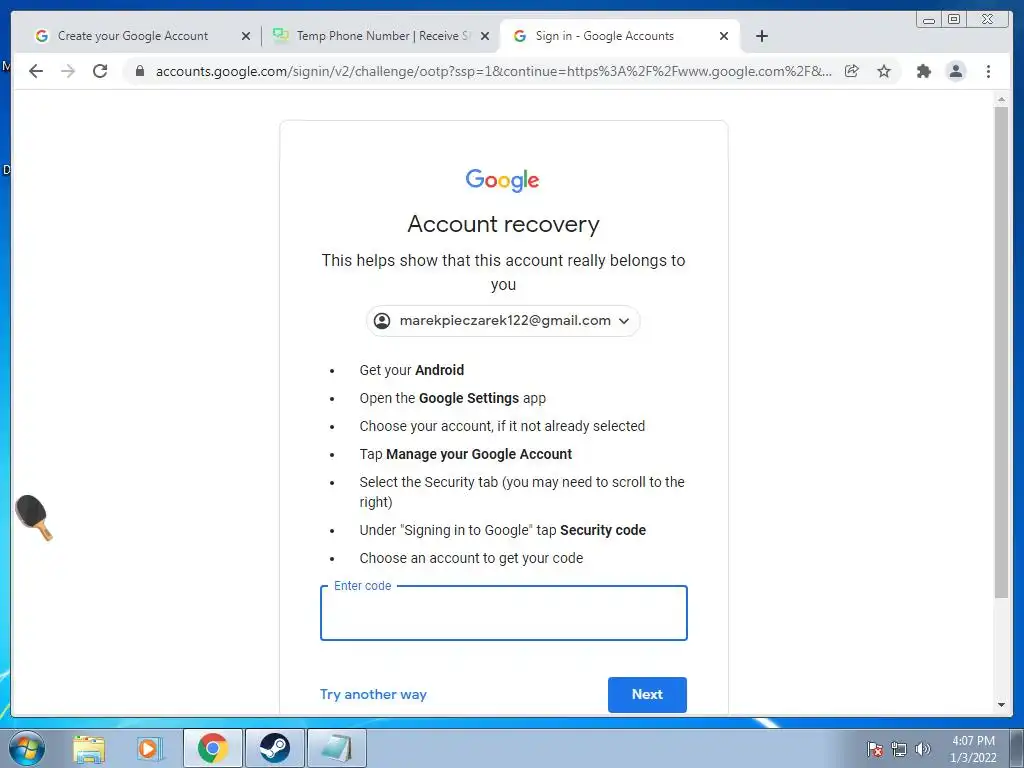Open a new tab with plus button
The image size is (1024, 768).
pos(761,36)
